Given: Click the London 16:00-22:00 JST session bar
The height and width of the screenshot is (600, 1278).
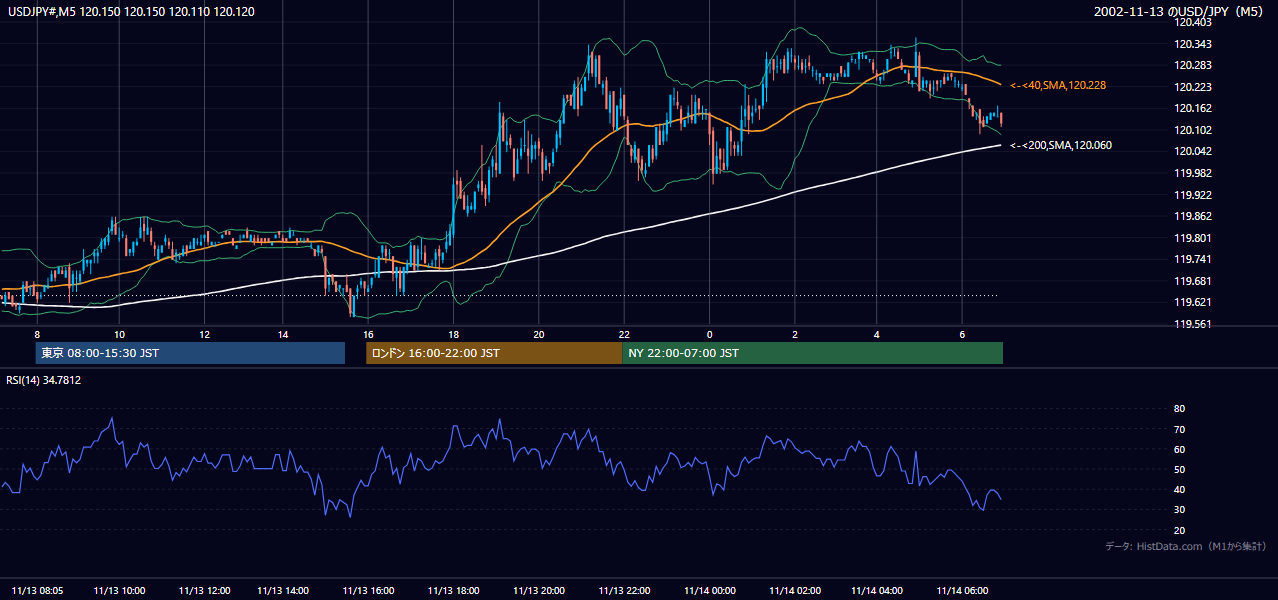Looking at the screenshot, I should point(494,353).
